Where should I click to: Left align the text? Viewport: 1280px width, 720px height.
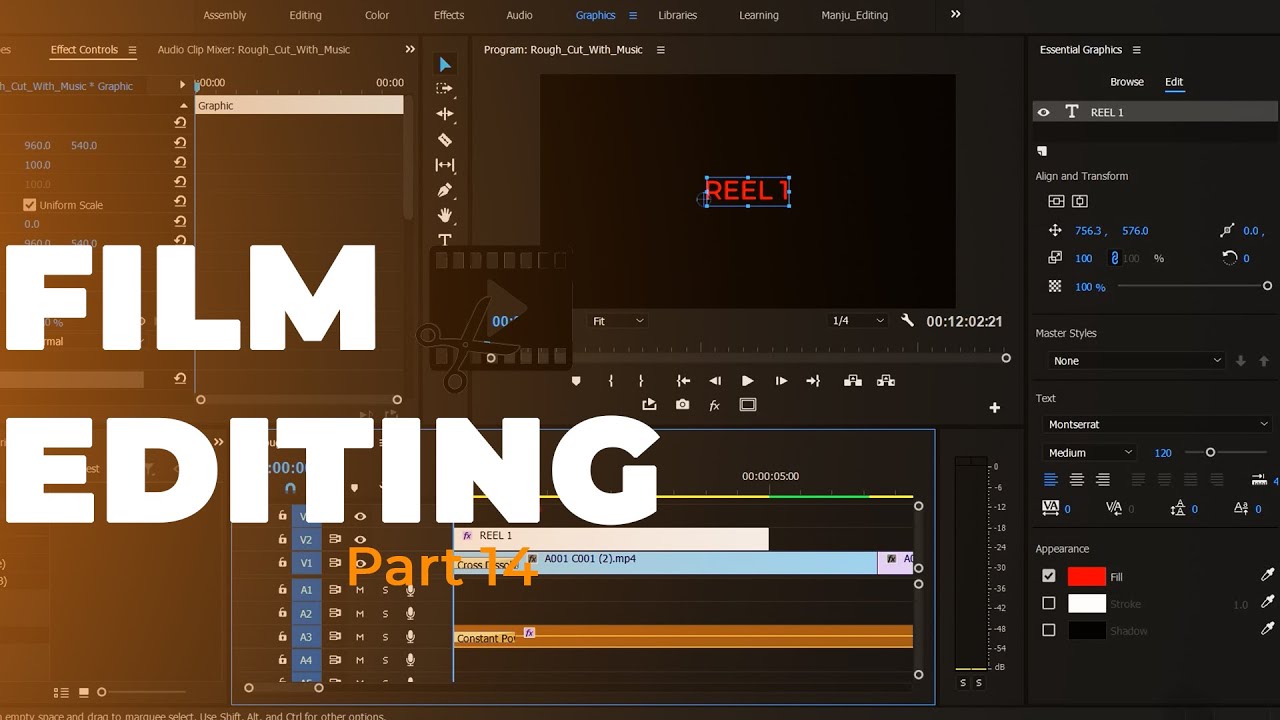tap(1051, 480)
